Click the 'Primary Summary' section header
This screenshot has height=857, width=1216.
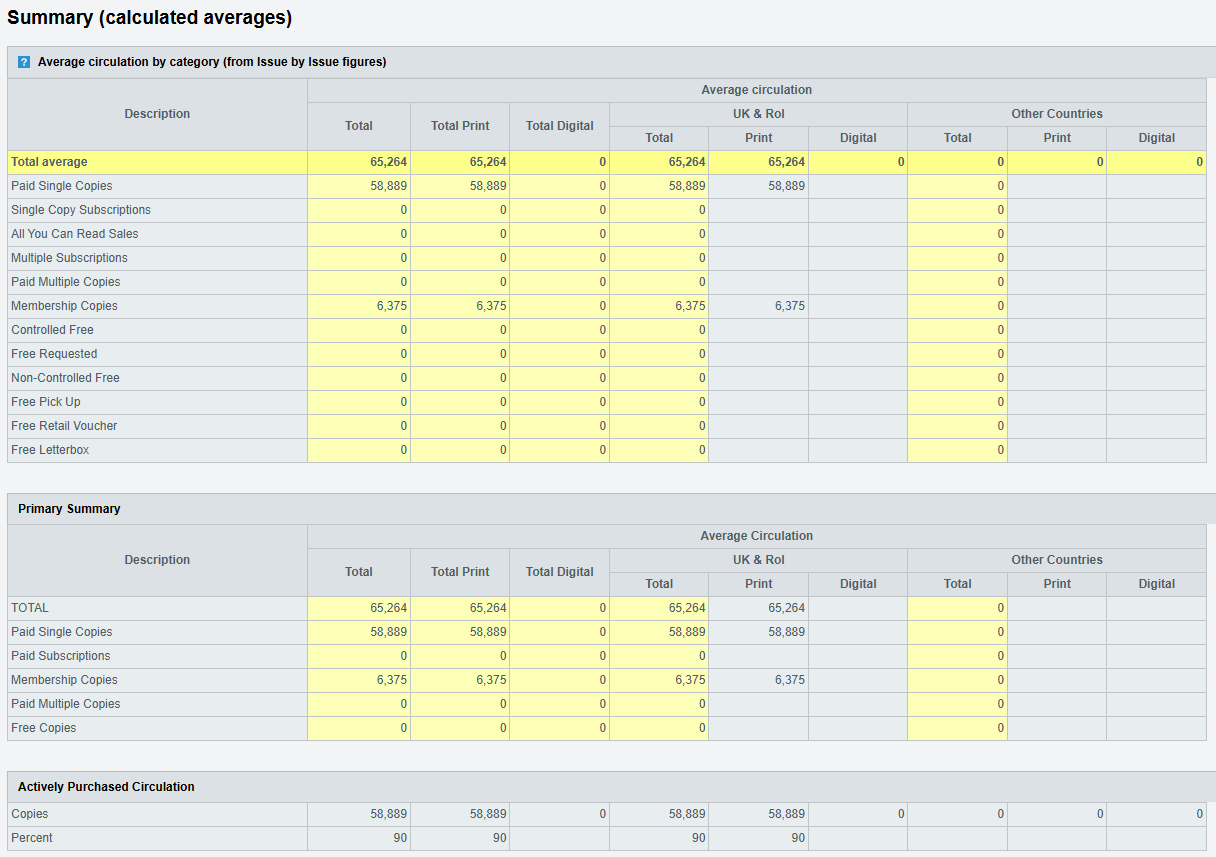(x=69, y=509)
